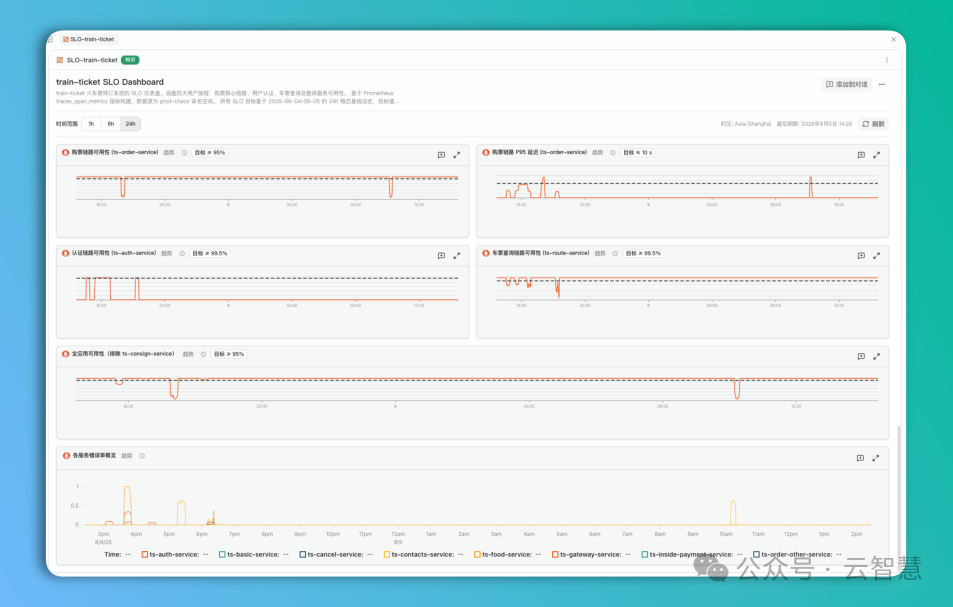Click the green 知识 badge
The image size is (953, 607).
click(130, 60)
